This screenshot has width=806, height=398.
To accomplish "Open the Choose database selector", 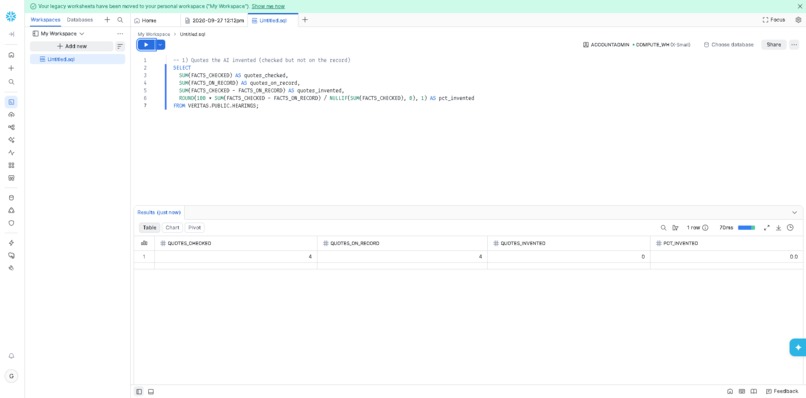I will (728, 45).
